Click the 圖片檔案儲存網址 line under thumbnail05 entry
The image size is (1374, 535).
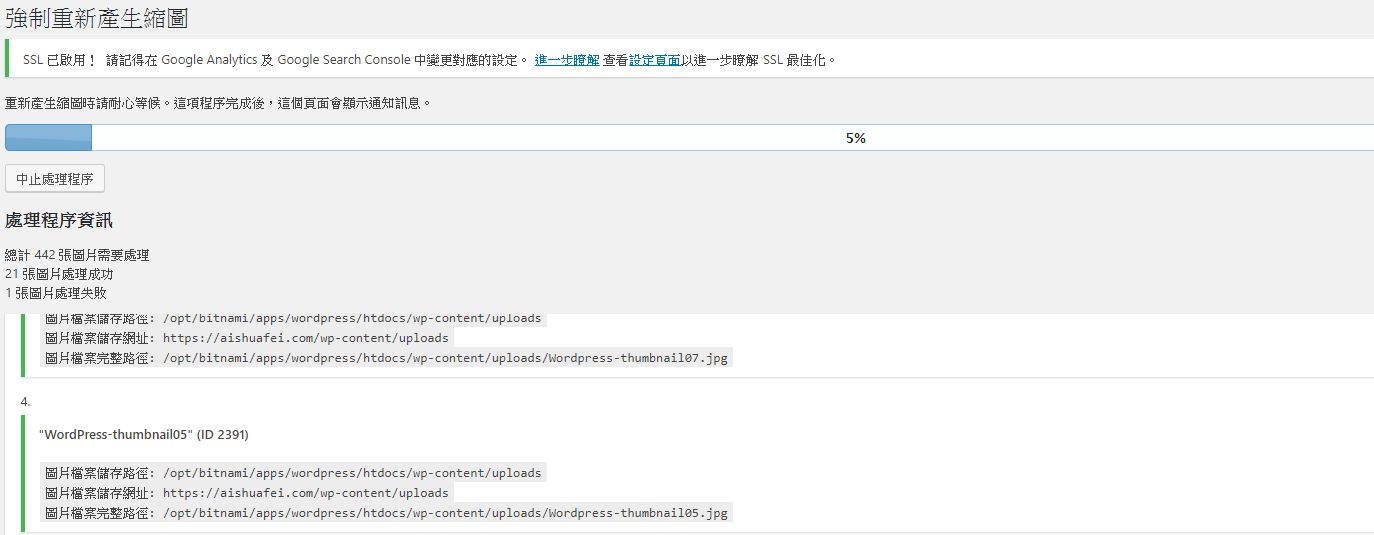click(247, 493)
